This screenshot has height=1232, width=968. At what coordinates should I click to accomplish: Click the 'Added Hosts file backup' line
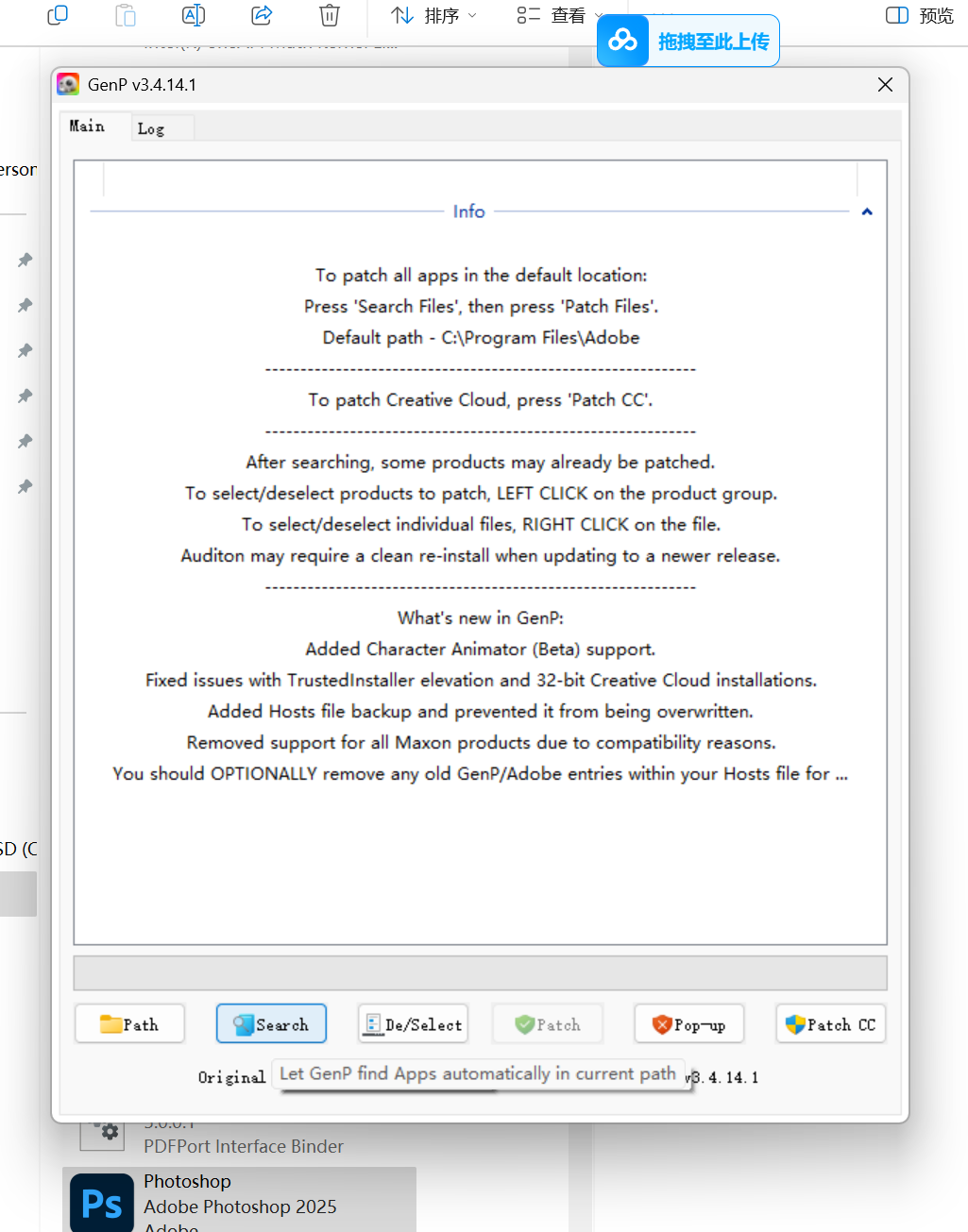[481, 712]
